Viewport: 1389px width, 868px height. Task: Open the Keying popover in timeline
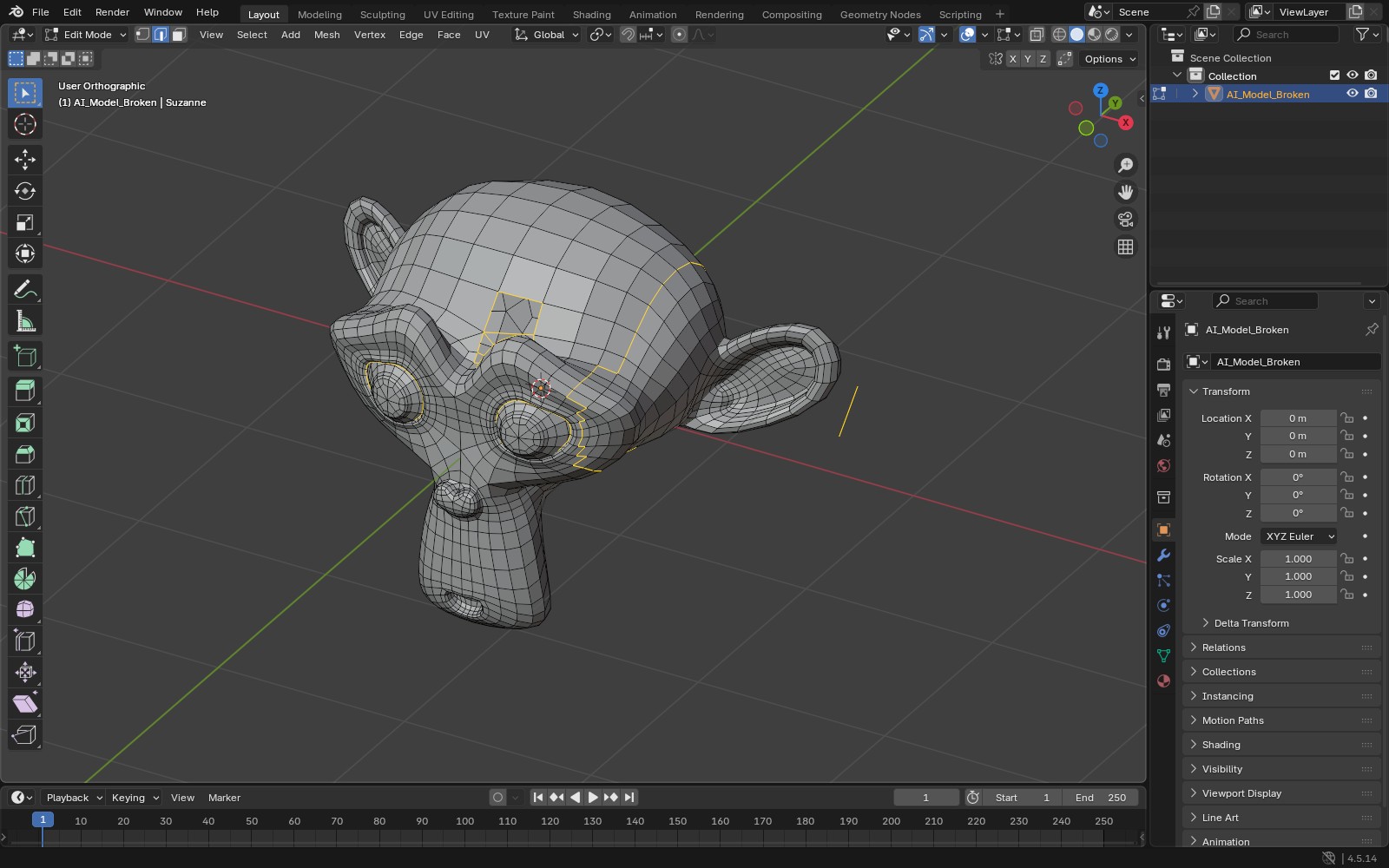click(x=135, y=798)
